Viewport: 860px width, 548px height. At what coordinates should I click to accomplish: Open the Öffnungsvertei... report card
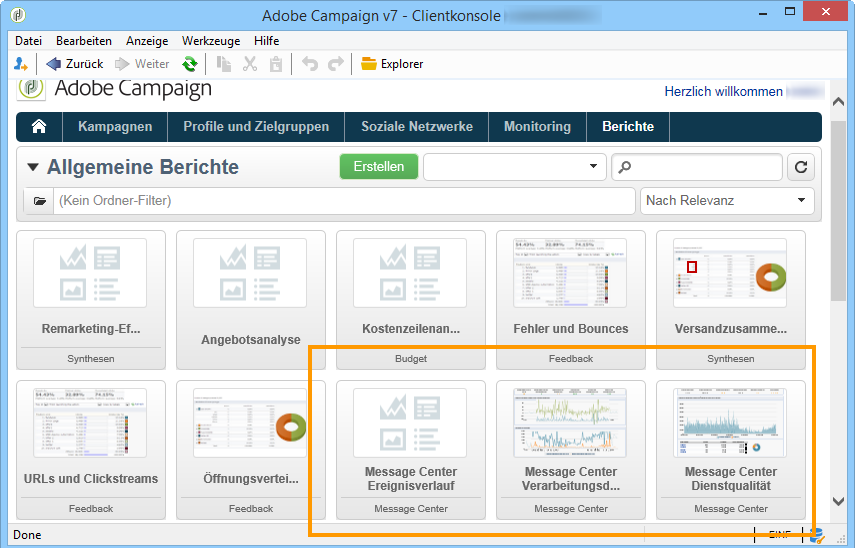pyautogui.click(x=251, y=450)
